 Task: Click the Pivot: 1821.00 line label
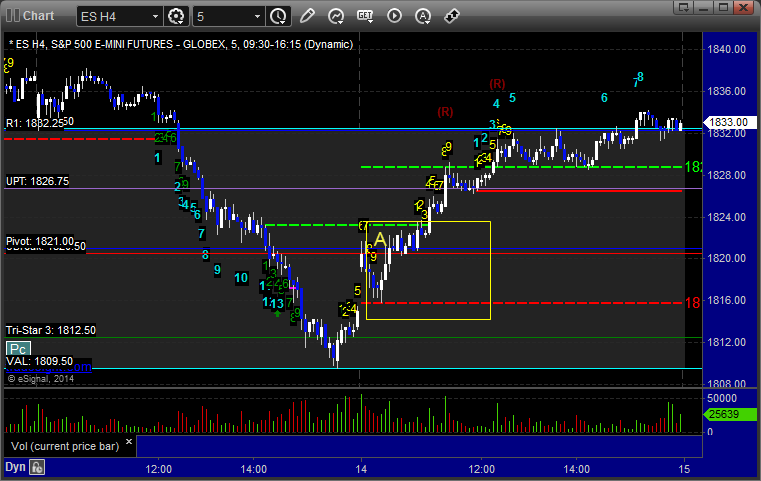point(40,241)
